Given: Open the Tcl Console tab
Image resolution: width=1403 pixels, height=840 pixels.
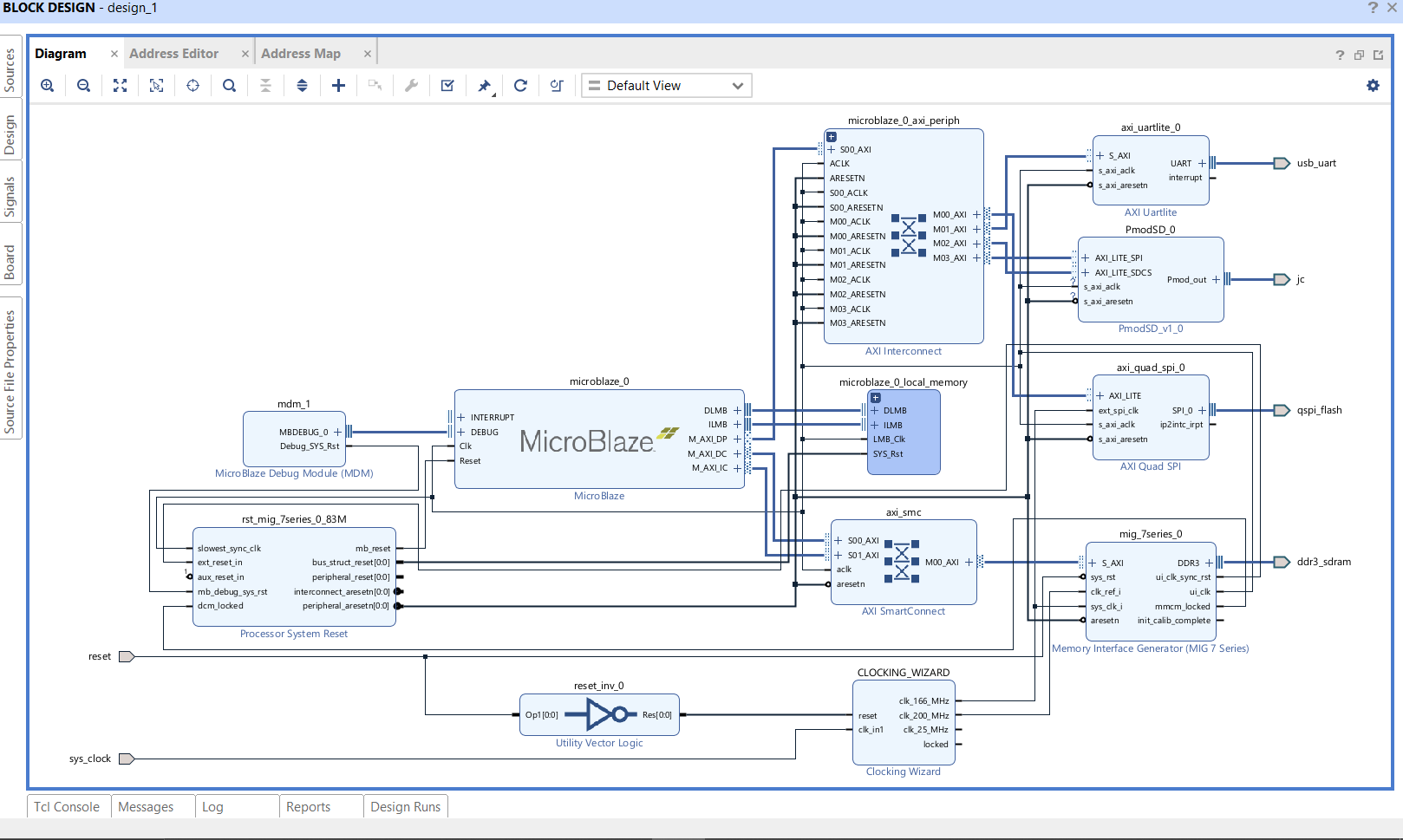Looking at the screenshot, I should click(x=68, y=807).
